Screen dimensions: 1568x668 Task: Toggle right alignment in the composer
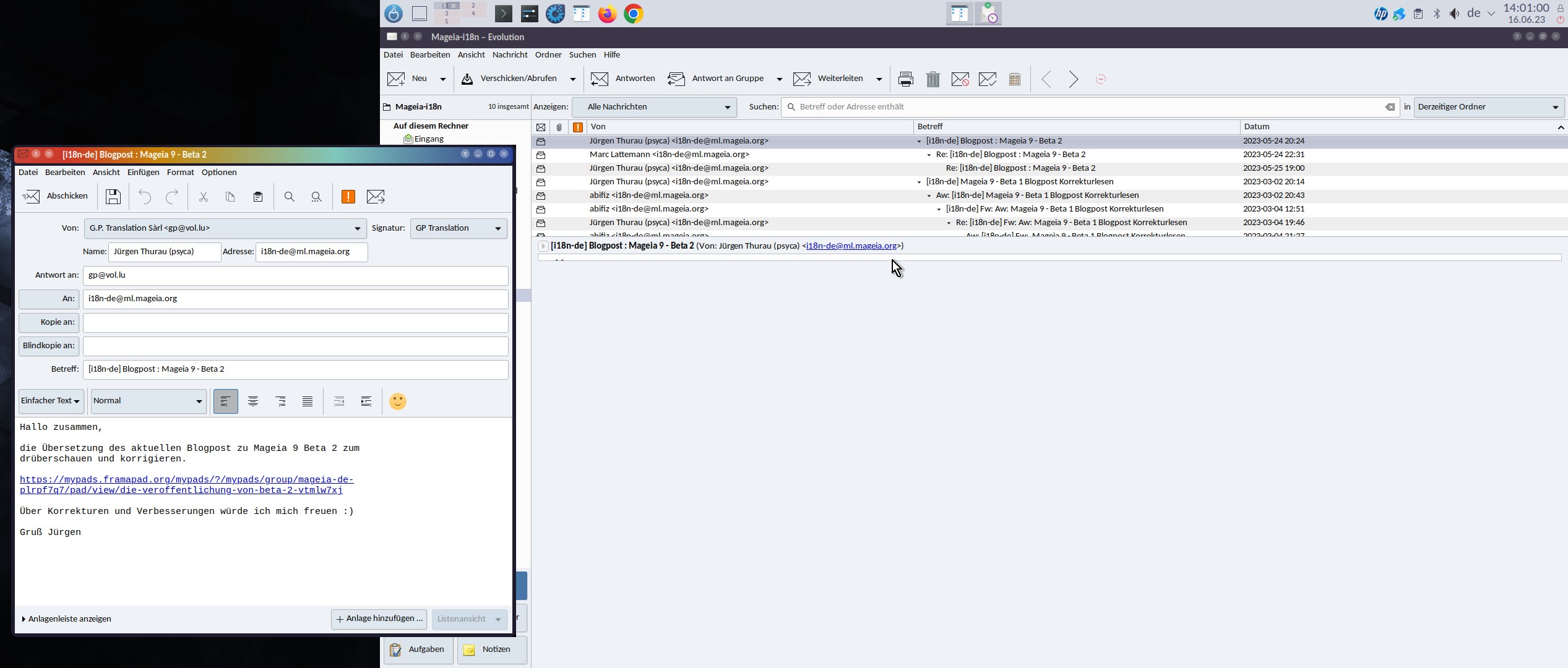[x=280, y=401]
